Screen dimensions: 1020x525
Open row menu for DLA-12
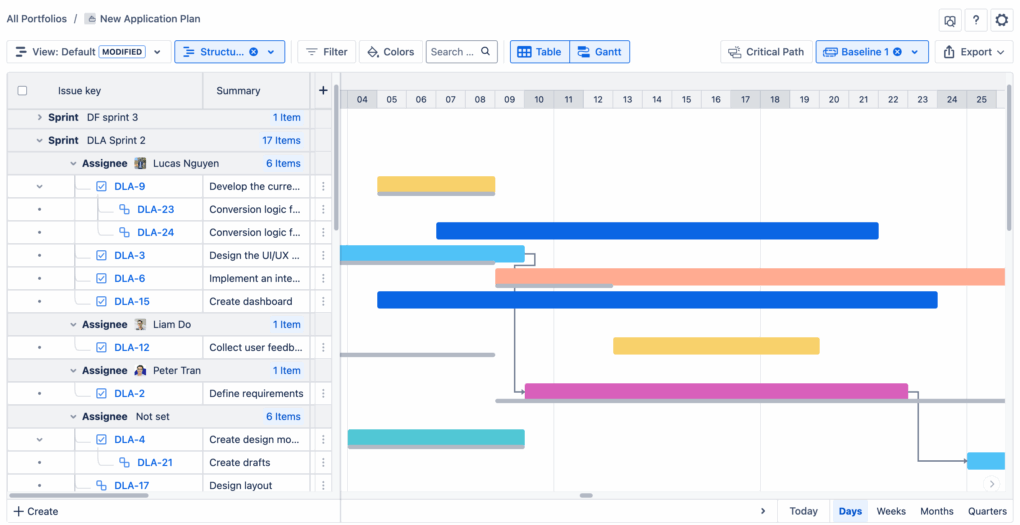323,347
